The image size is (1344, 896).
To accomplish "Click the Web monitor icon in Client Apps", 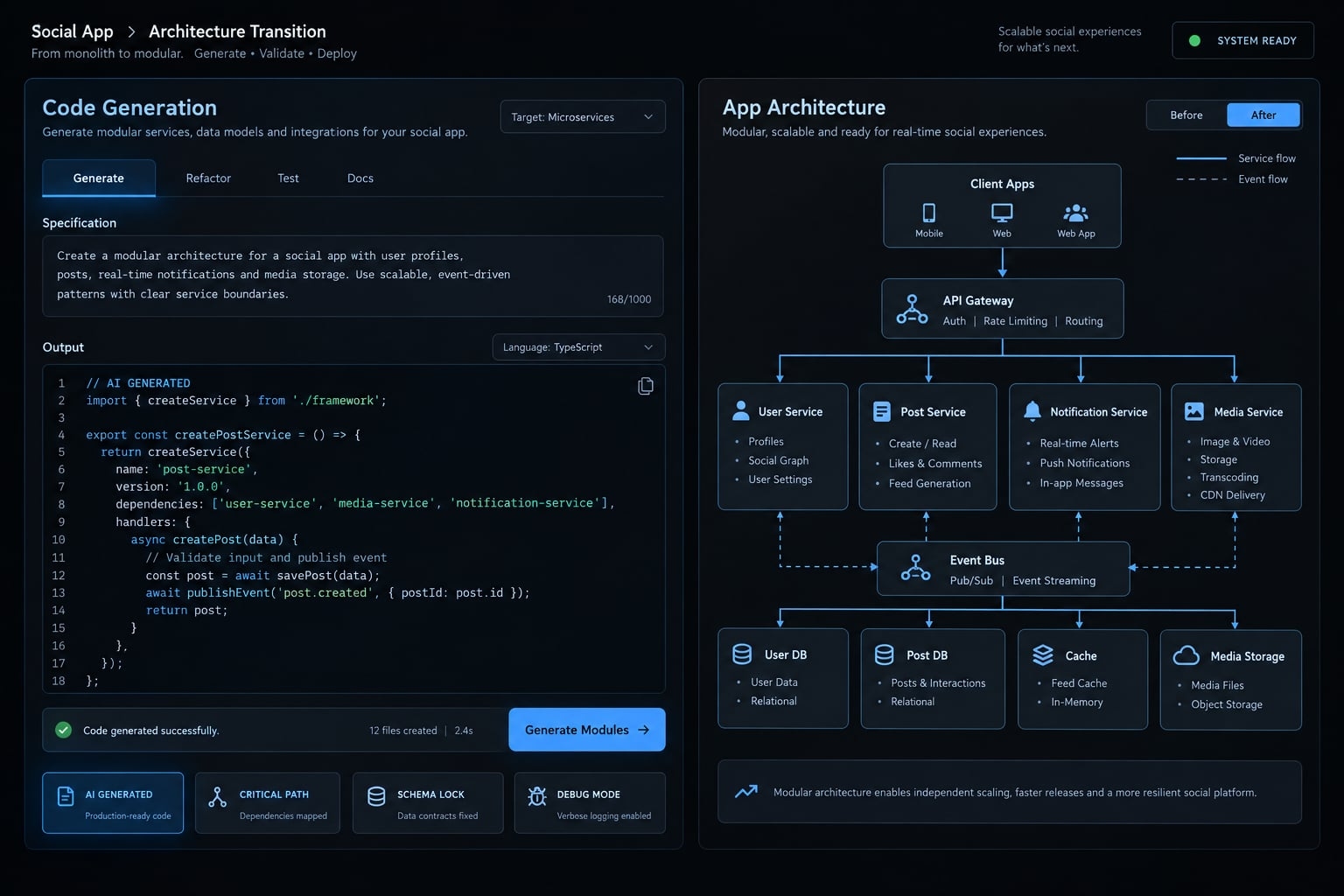I will pos(1002,213).
